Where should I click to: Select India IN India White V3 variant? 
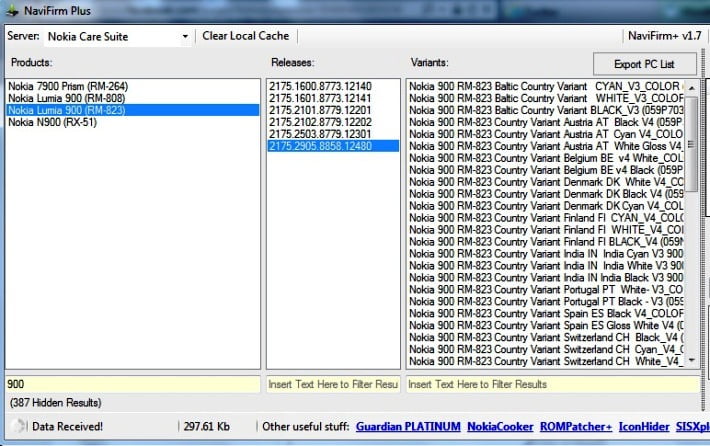[546, 265]
